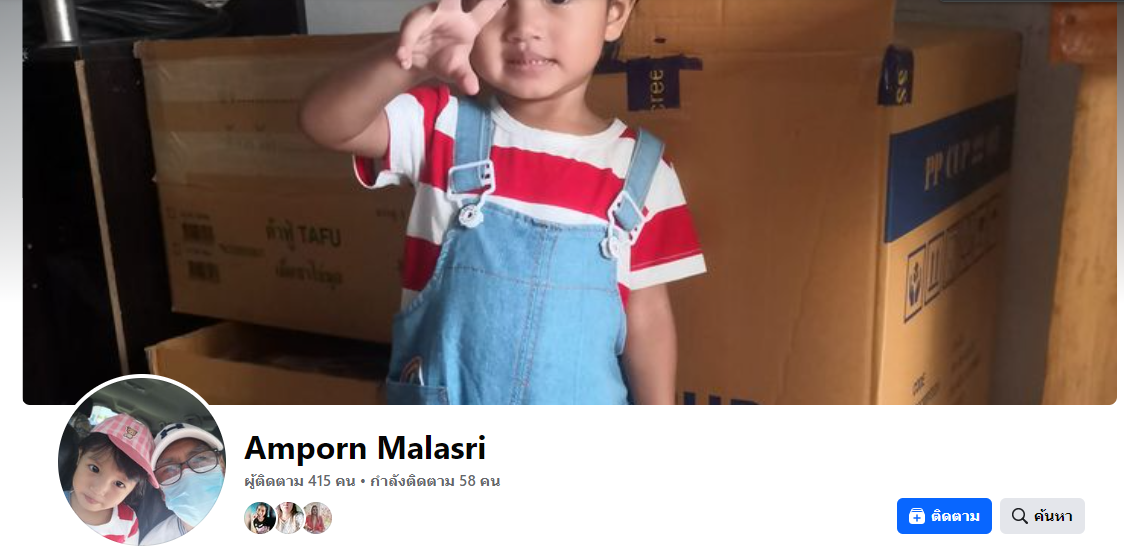Click the blue PP CUP box label
Screen dimensions: 1124x560
coord(950,169)
